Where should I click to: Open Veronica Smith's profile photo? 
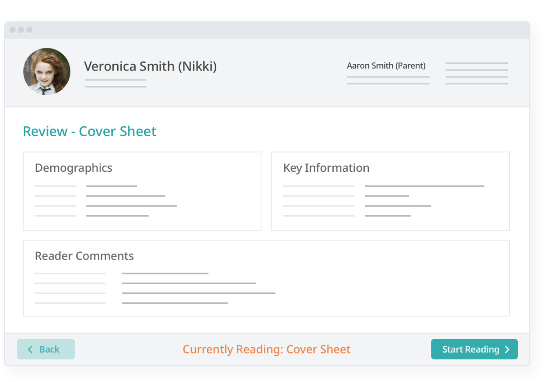[x=46, y=71]
